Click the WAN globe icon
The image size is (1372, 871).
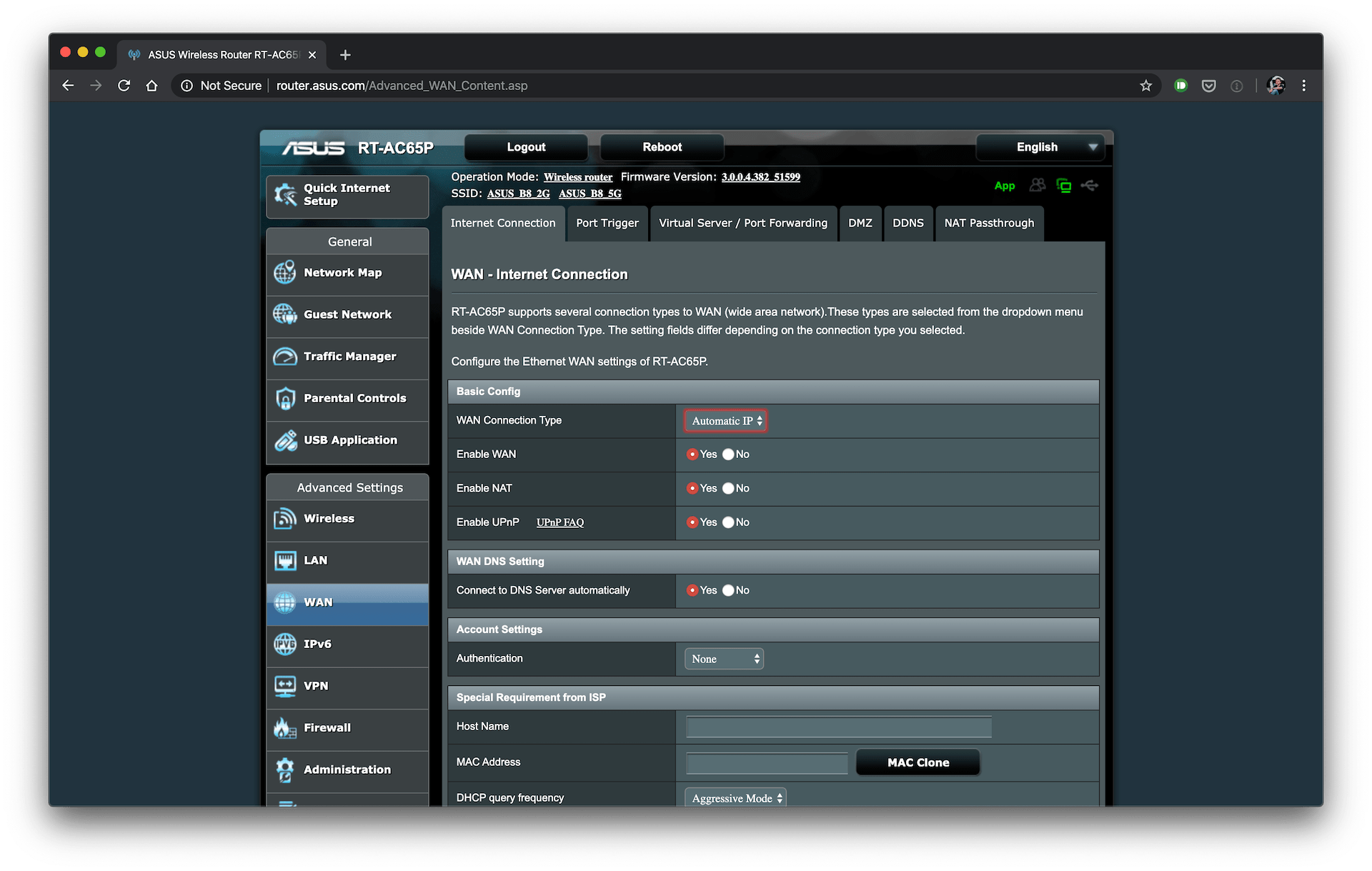(x=285, y=602)
